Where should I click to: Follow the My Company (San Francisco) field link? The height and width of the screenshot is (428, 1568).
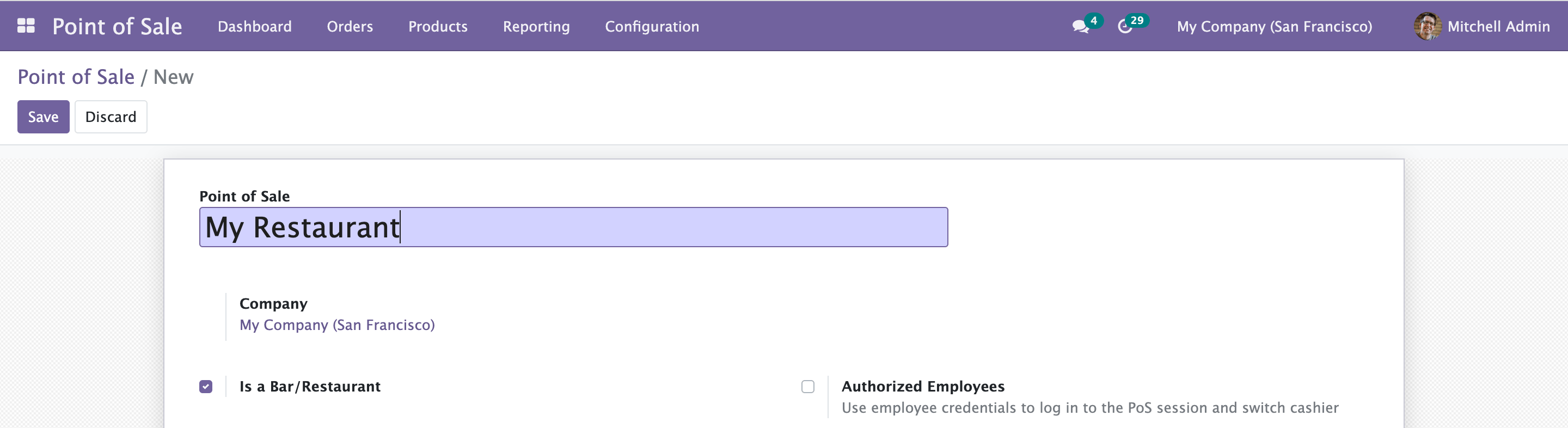[x=336, y=325]
